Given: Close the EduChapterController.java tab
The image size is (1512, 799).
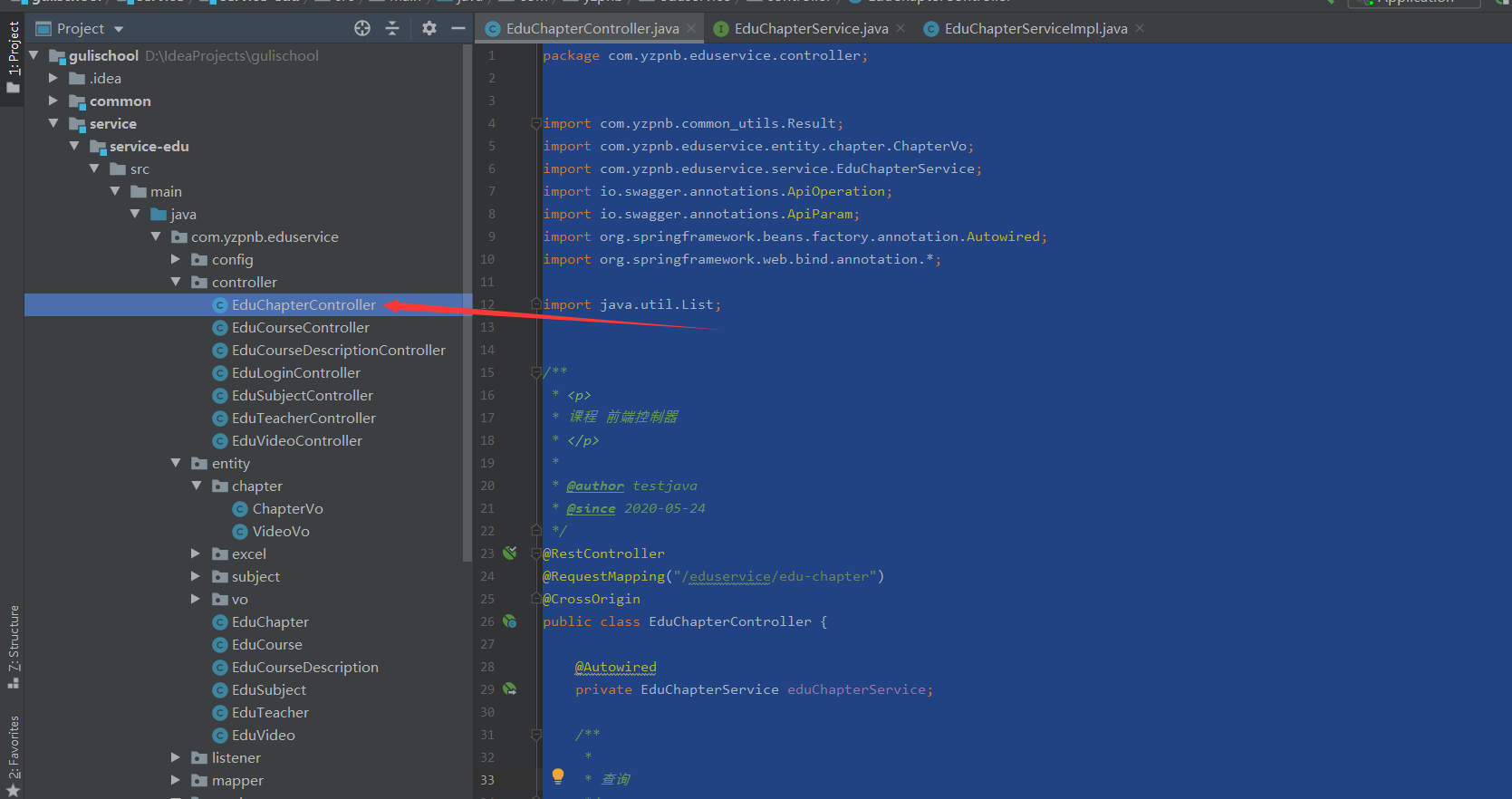Looking at the screenshot, I should click(x=691, y=29).
